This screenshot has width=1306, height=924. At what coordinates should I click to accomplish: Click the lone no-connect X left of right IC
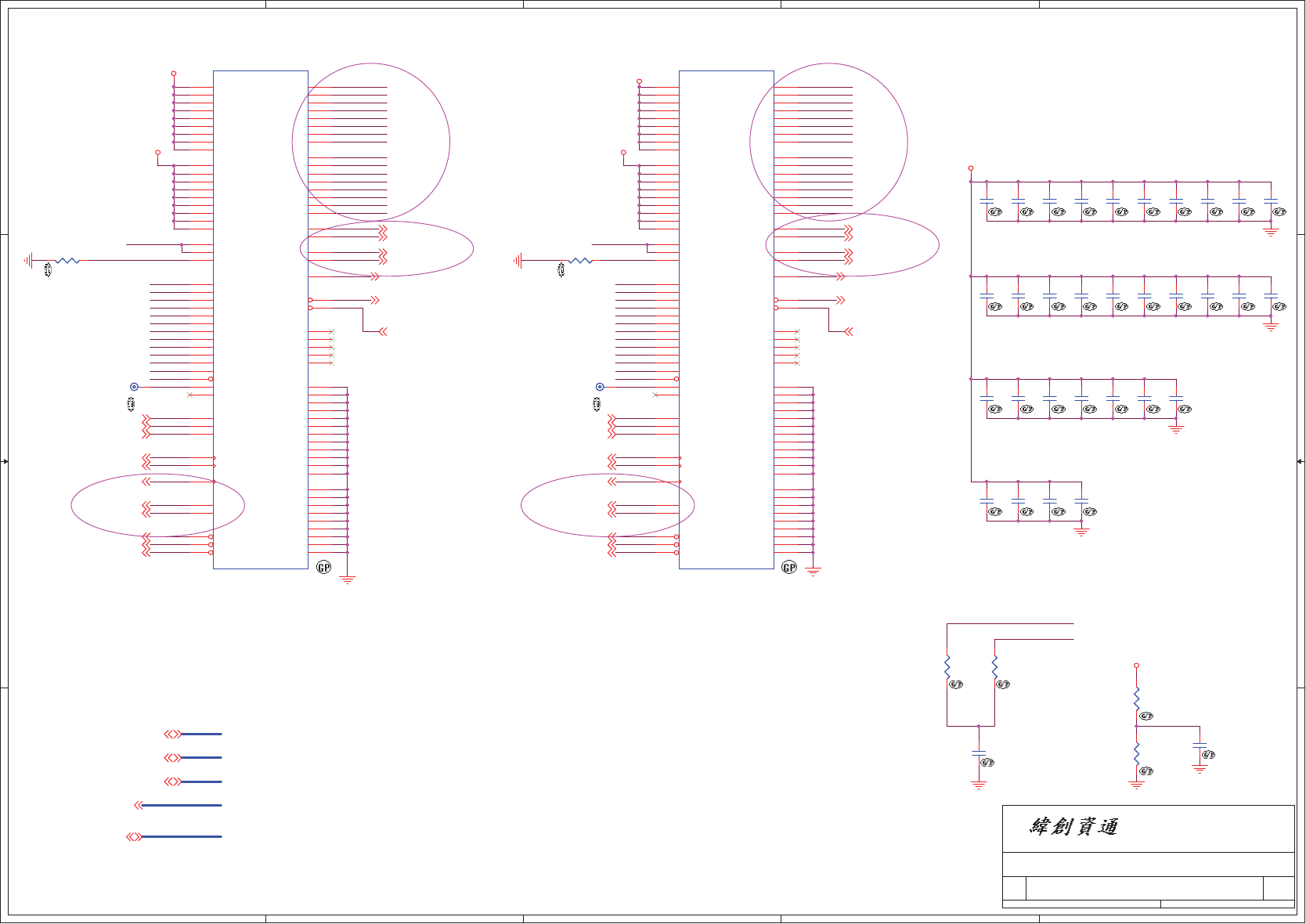click(x=655, y=395)
